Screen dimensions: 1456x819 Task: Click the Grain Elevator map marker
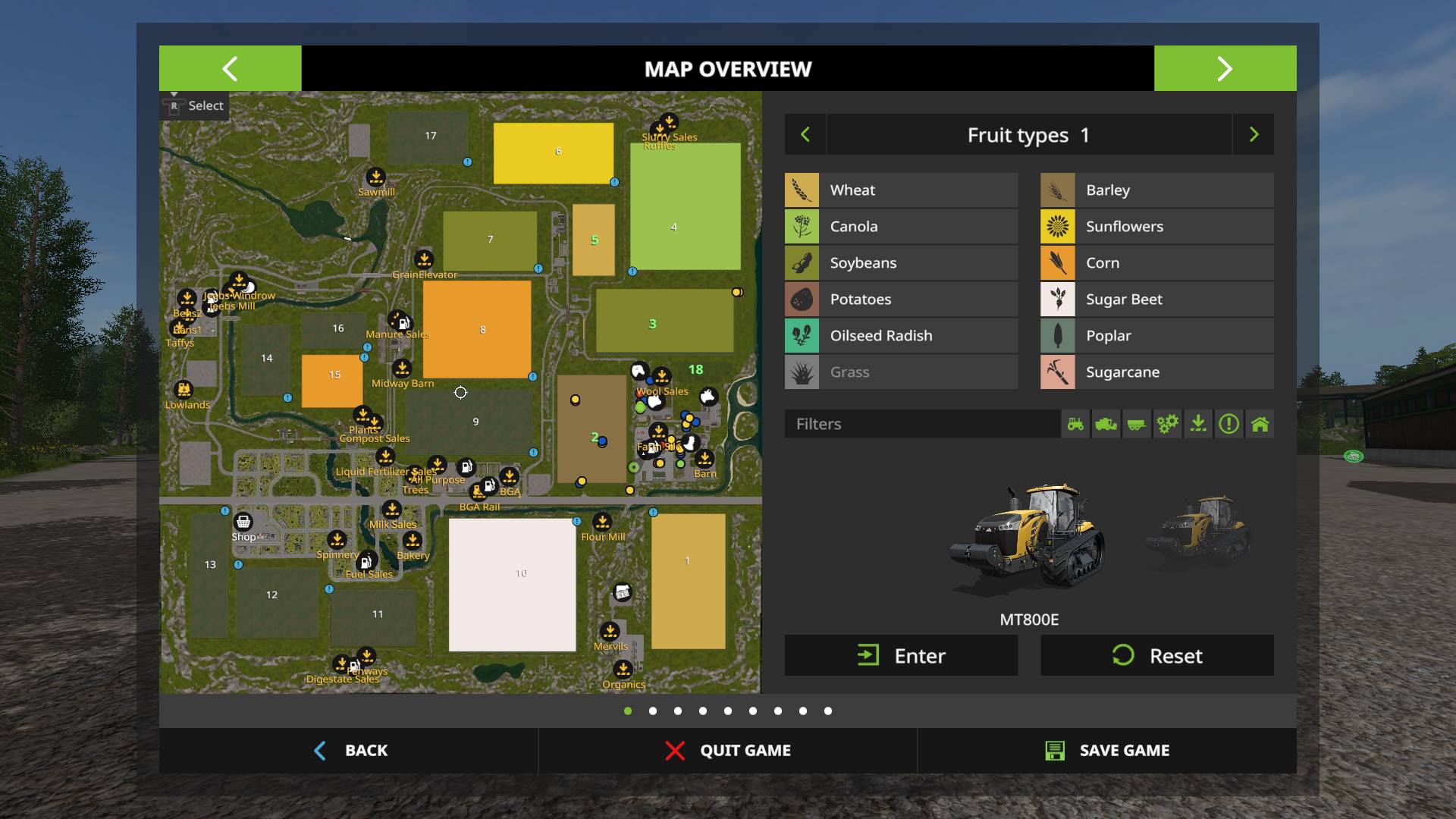[424, 260]
